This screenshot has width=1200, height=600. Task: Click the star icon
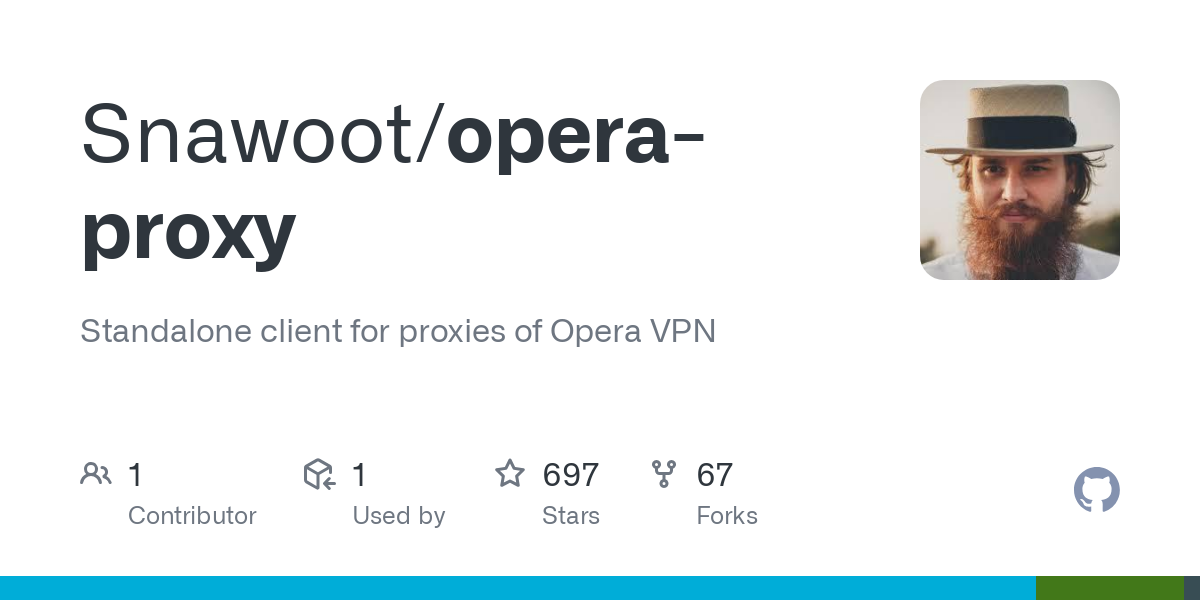pyautogui.click(x=510, y=473)
